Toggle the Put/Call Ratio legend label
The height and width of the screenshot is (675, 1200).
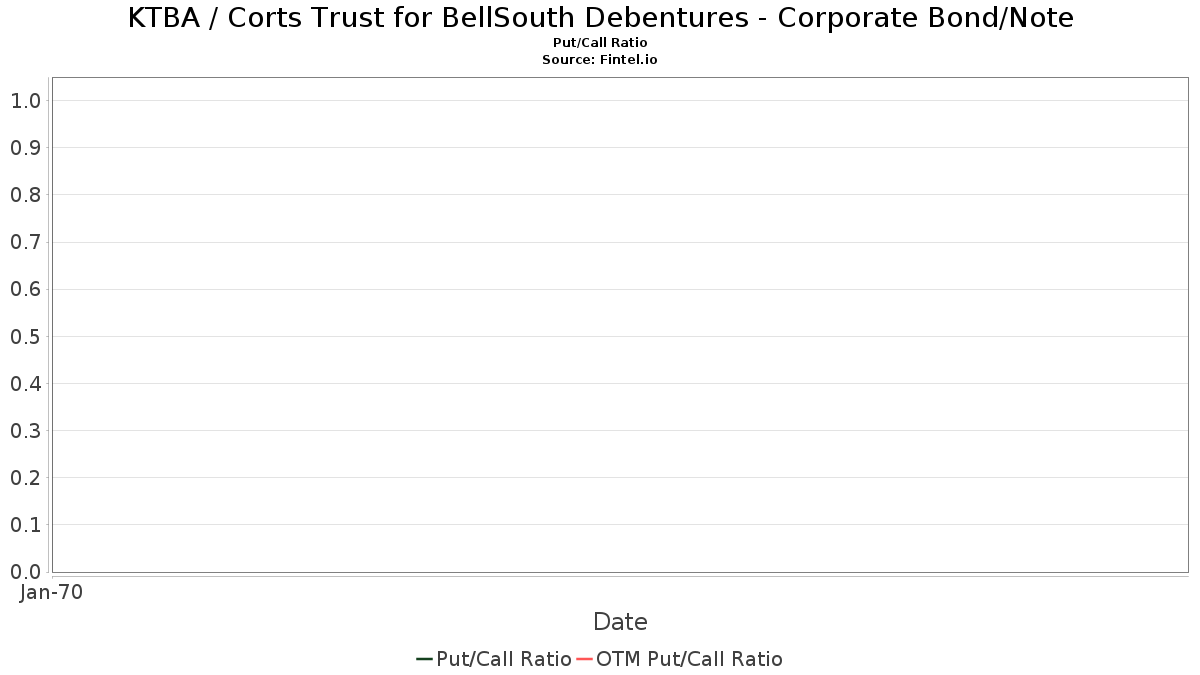[504, 659]
